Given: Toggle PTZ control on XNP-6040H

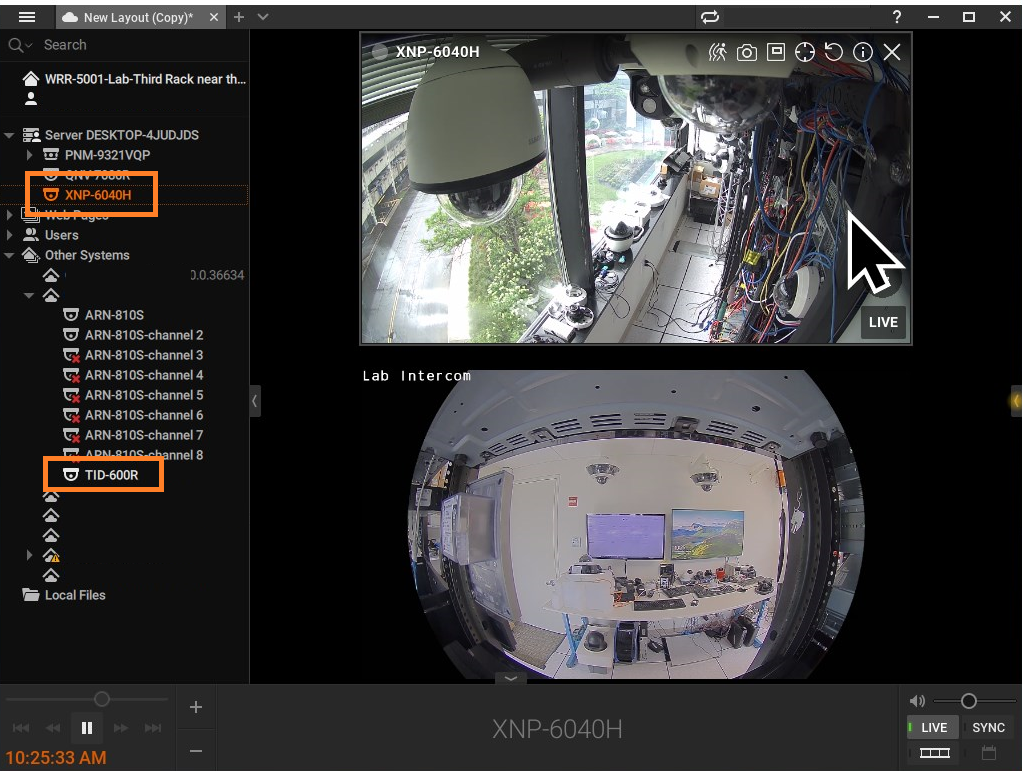Looking at the screenshot, I should point(805,52).
